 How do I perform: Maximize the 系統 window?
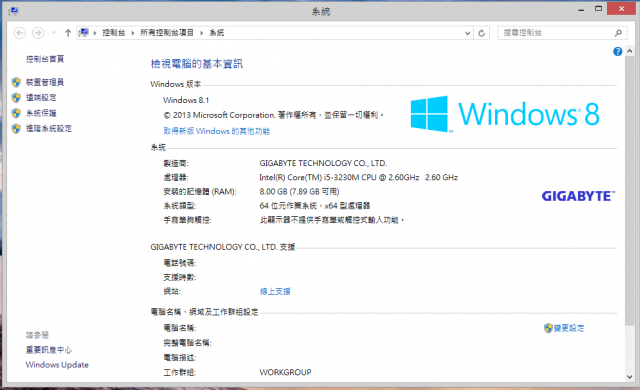click(x=598, y=9)
